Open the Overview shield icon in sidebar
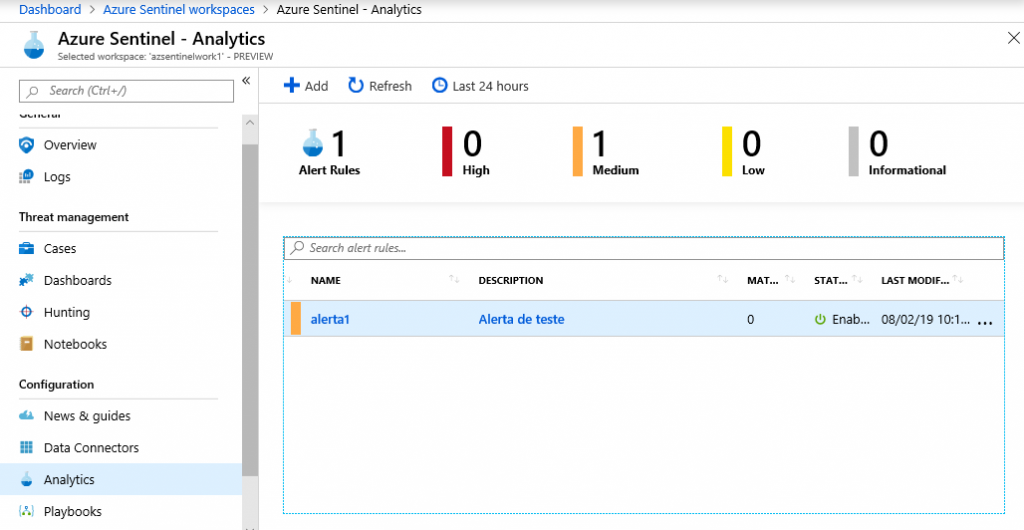Viewport: 1024px width, 530px height. click(27, 145)
